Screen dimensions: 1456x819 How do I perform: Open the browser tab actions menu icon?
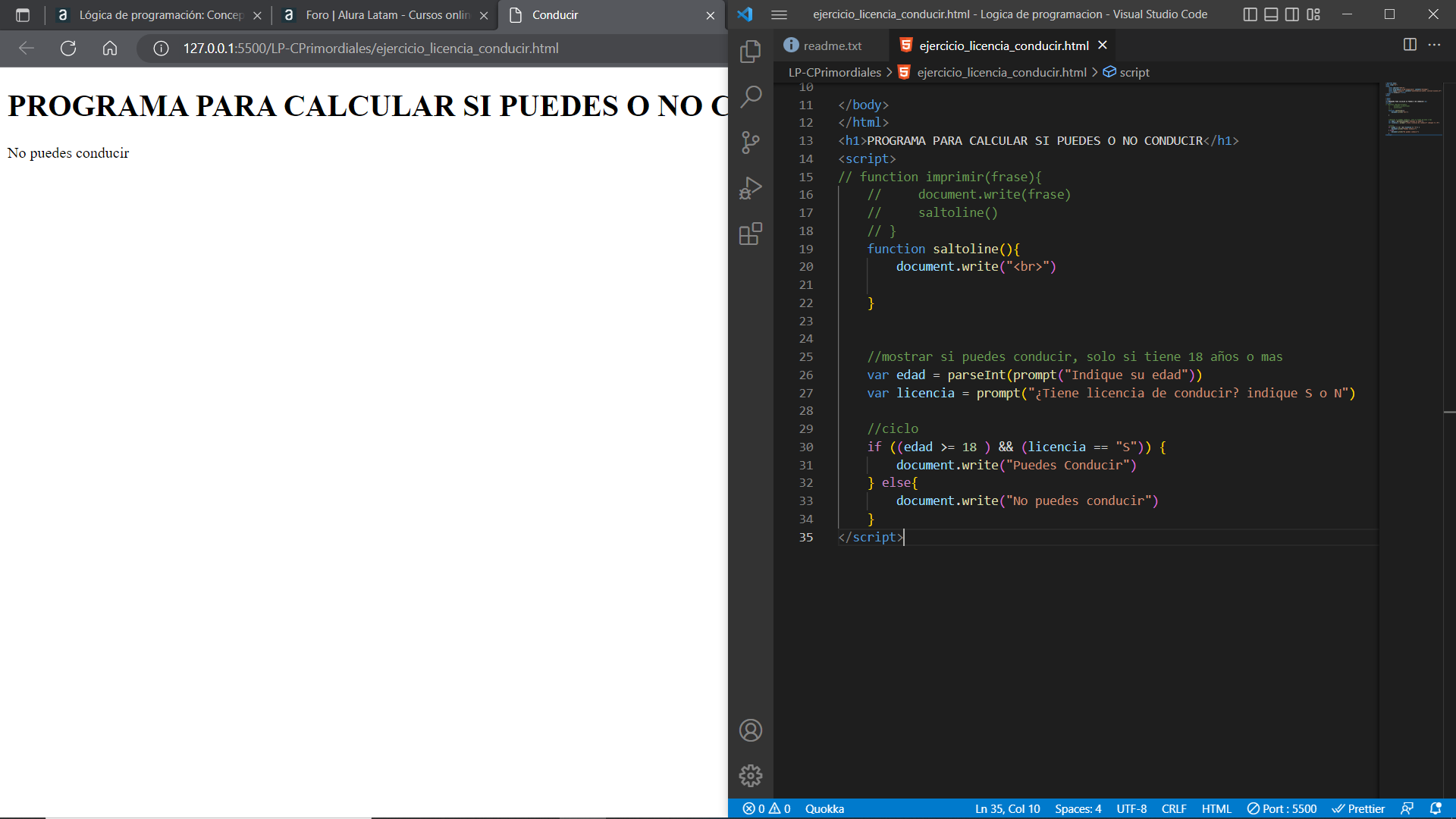tap(23, 15)
